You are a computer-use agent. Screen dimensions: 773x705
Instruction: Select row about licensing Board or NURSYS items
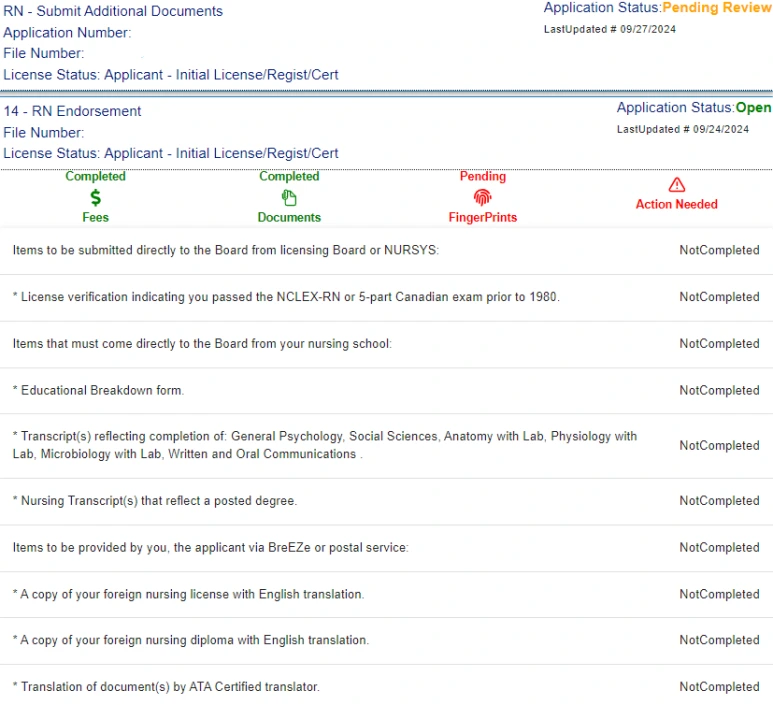click(x=386, y=250)
